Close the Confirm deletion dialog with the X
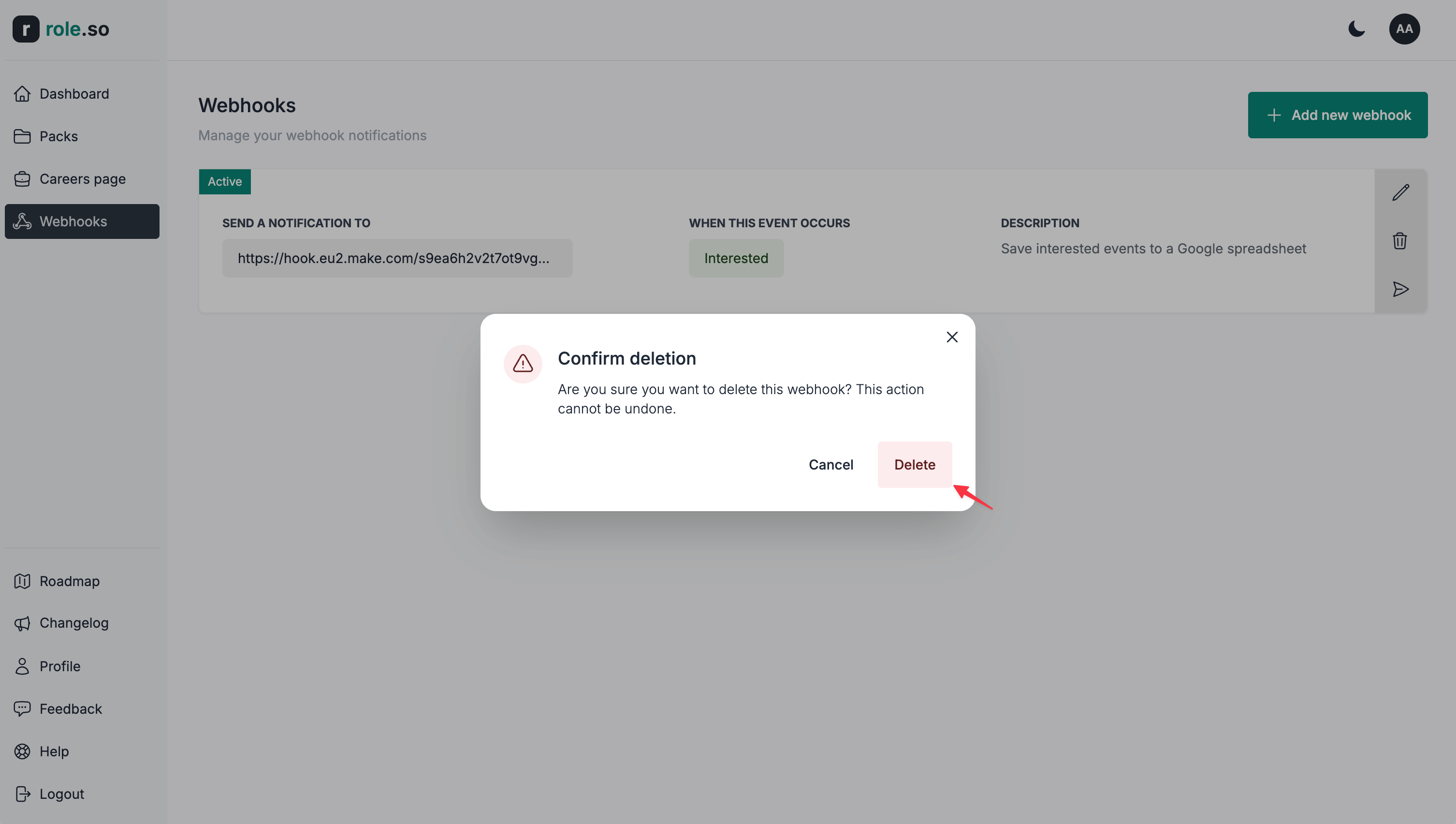Image resolution: width=1456 pixels, height=824 pixels. (951, 337)
